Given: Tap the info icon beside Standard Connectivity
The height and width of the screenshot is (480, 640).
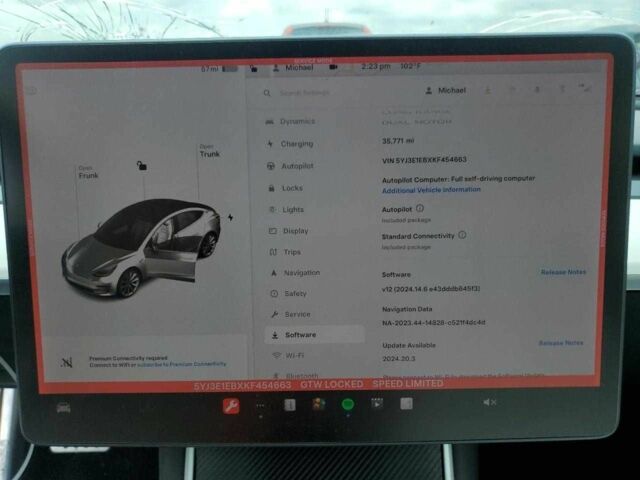Looking at the screenshot, I should pos(462,235).
